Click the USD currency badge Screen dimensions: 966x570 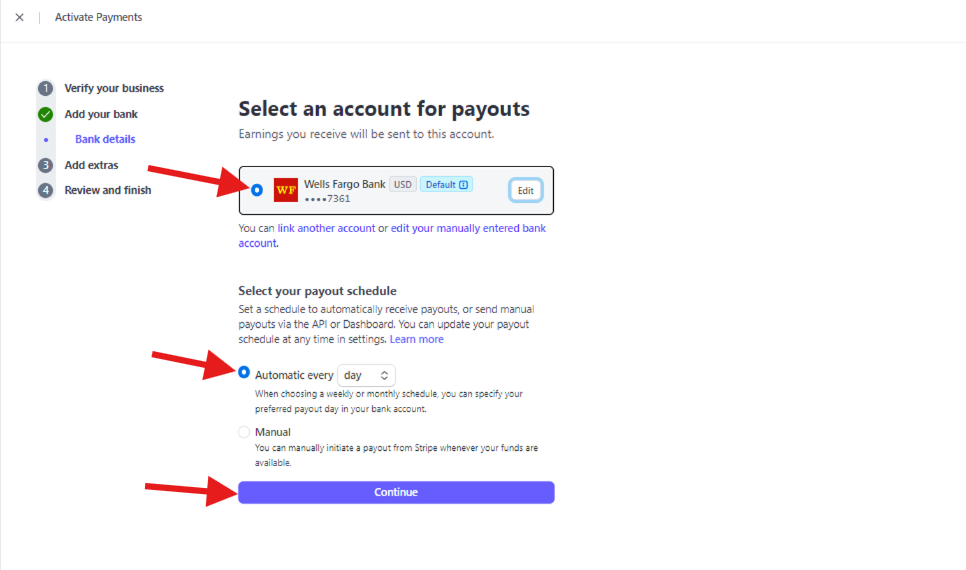click(x=403, y=184)
